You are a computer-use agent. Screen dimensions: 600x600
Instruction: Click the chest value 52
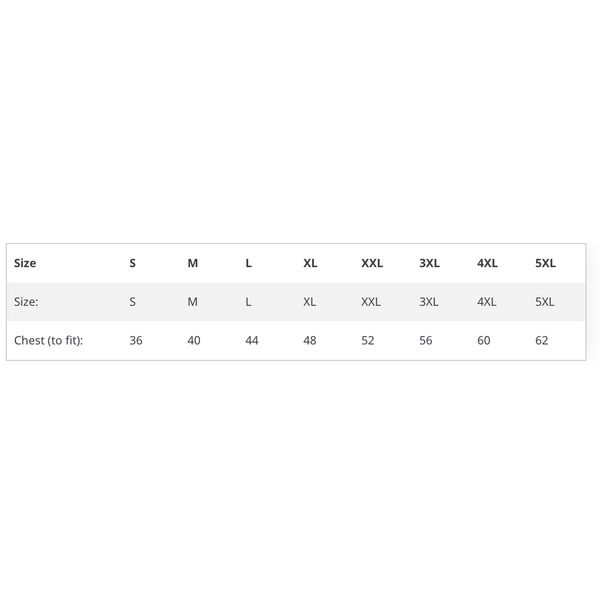tap(368, 340)
